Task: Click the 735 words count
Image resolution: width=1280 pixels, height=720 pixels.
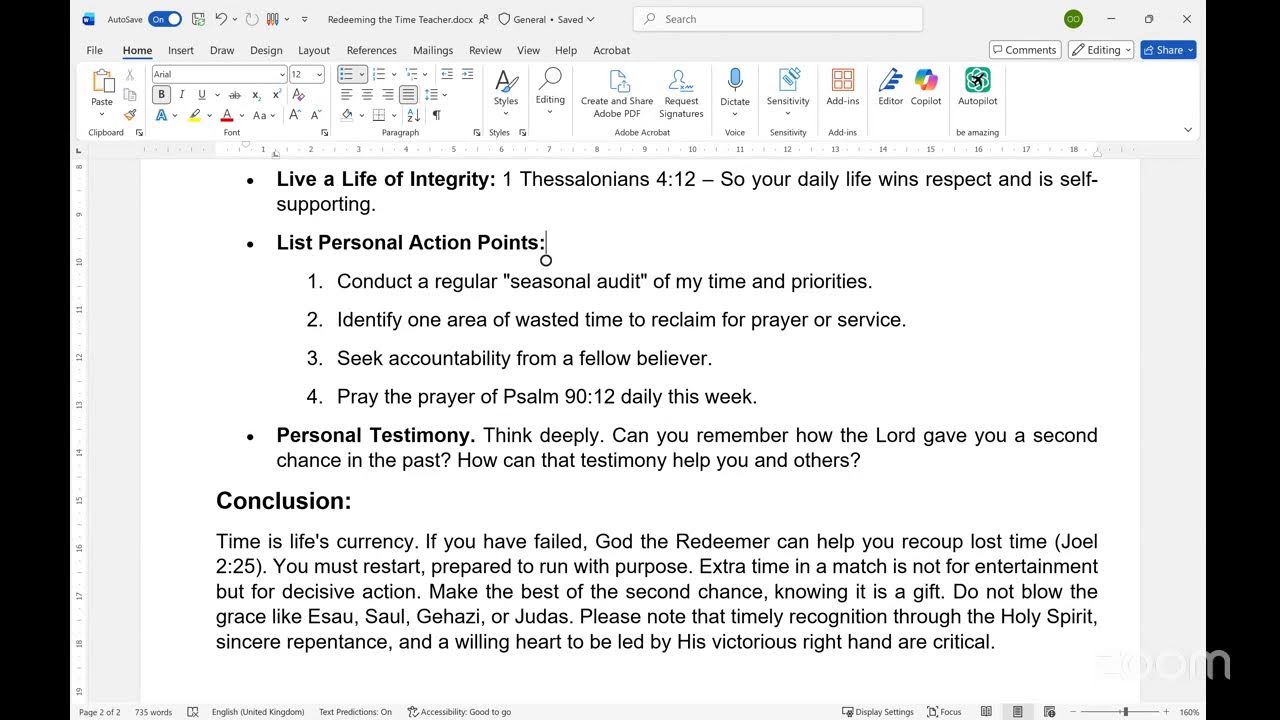Action: [x=154, y=712]
